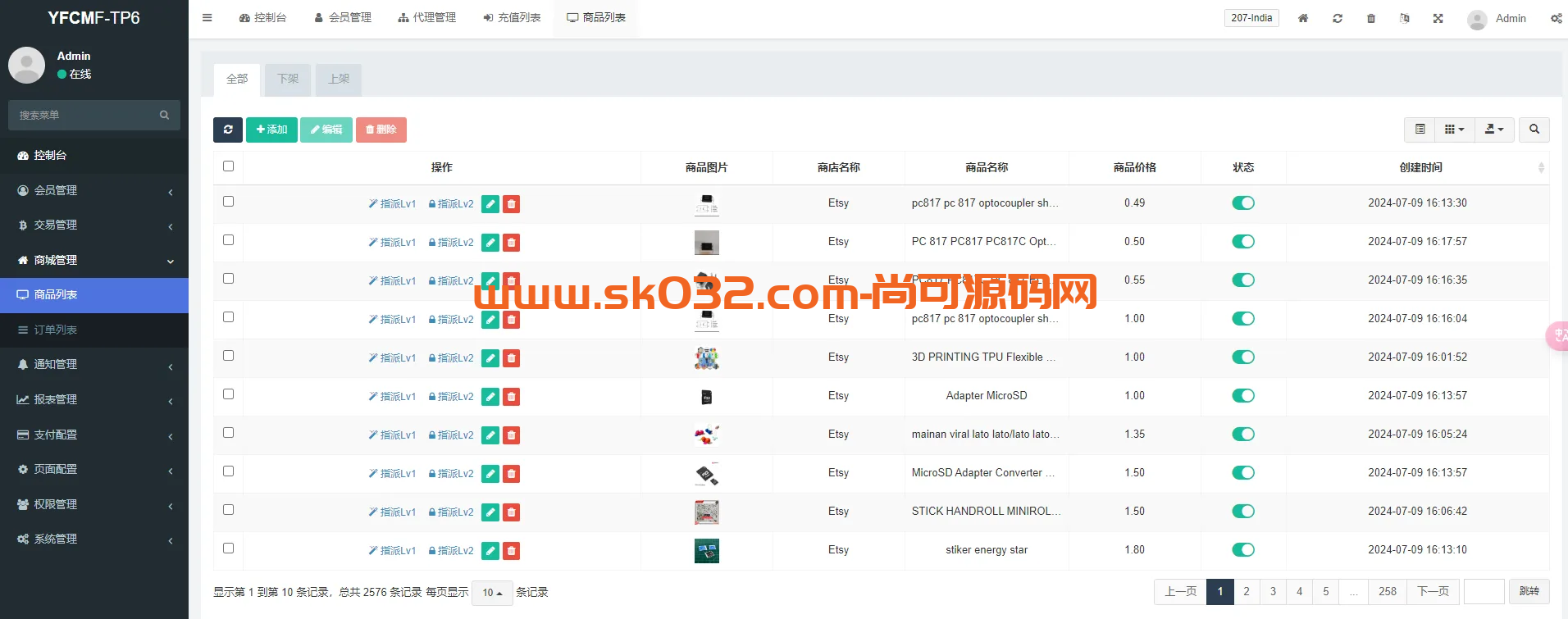Click the trash cache icon in top bar
This screenshot has width=1568, height=619.
coord(1371,18)
